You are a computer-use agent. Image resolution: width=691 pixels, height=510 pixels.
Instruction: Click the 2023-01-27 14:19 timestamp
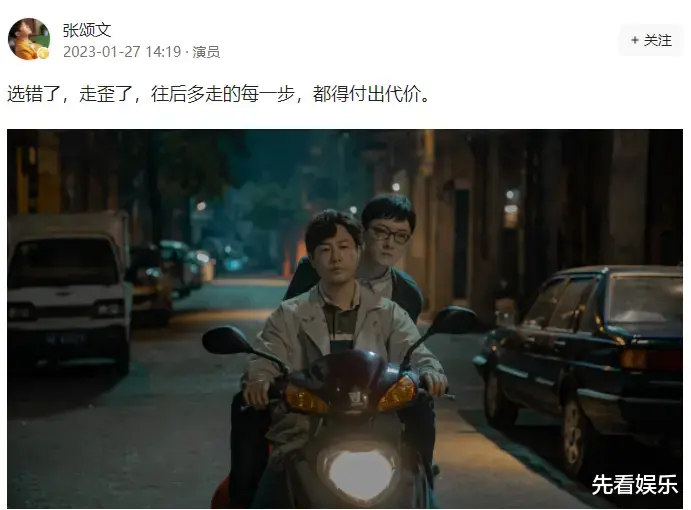coord(122,52)
